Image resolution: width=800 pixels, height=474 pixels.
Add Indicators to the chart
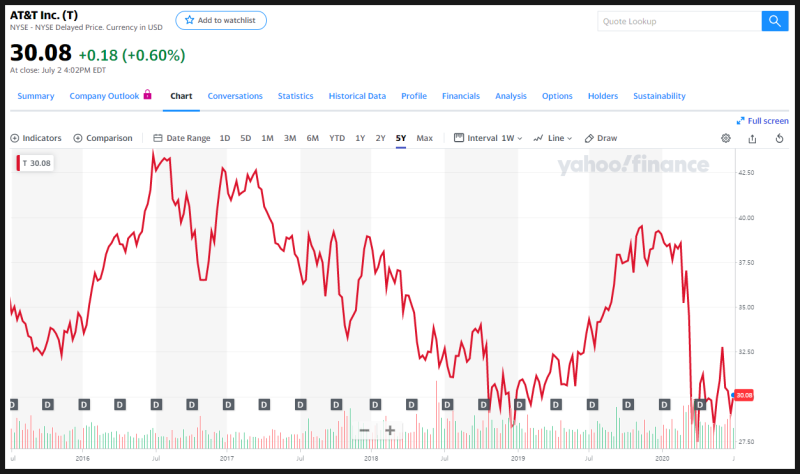pyautogui.click(x=36, y=138)
